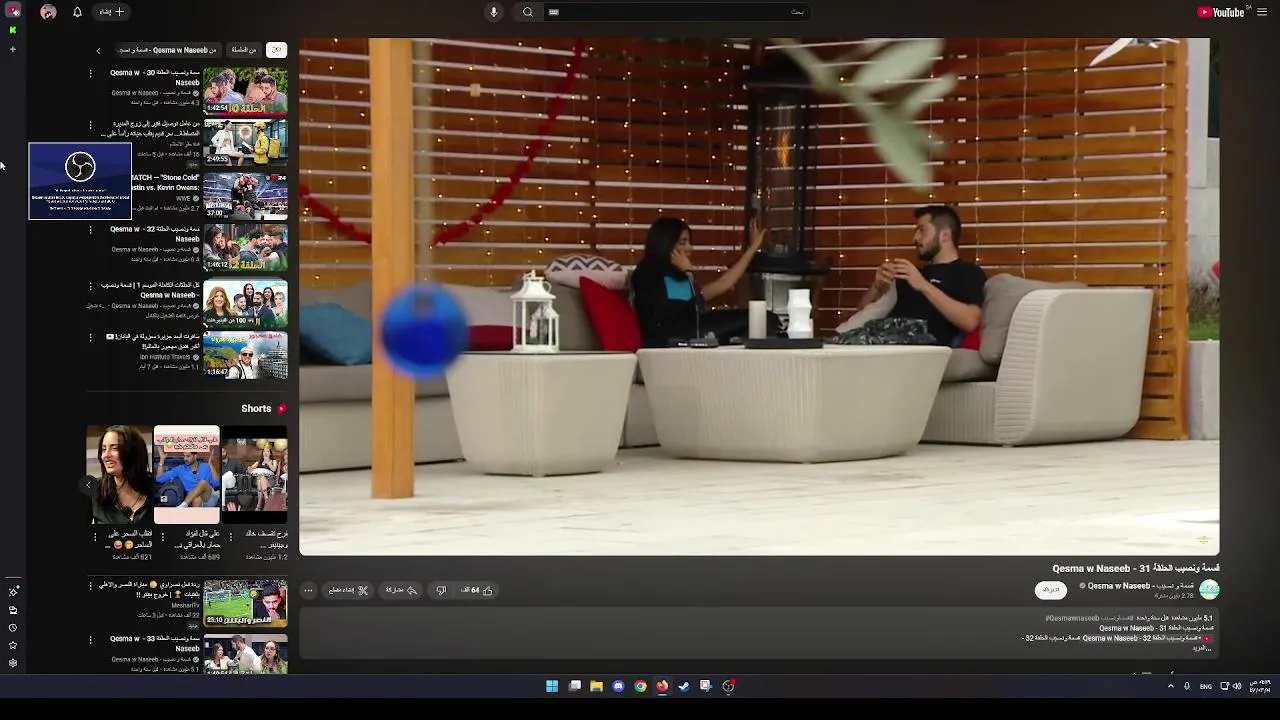Open Discord from the taskbar

[618, 686]
